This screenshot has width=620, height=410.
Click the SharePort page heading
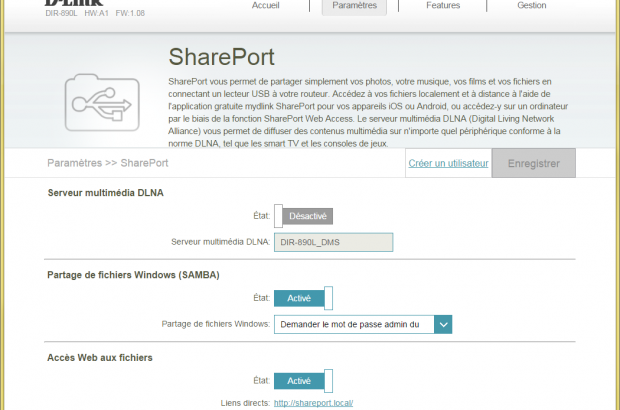pyautogui.click(x=221, y=55)
